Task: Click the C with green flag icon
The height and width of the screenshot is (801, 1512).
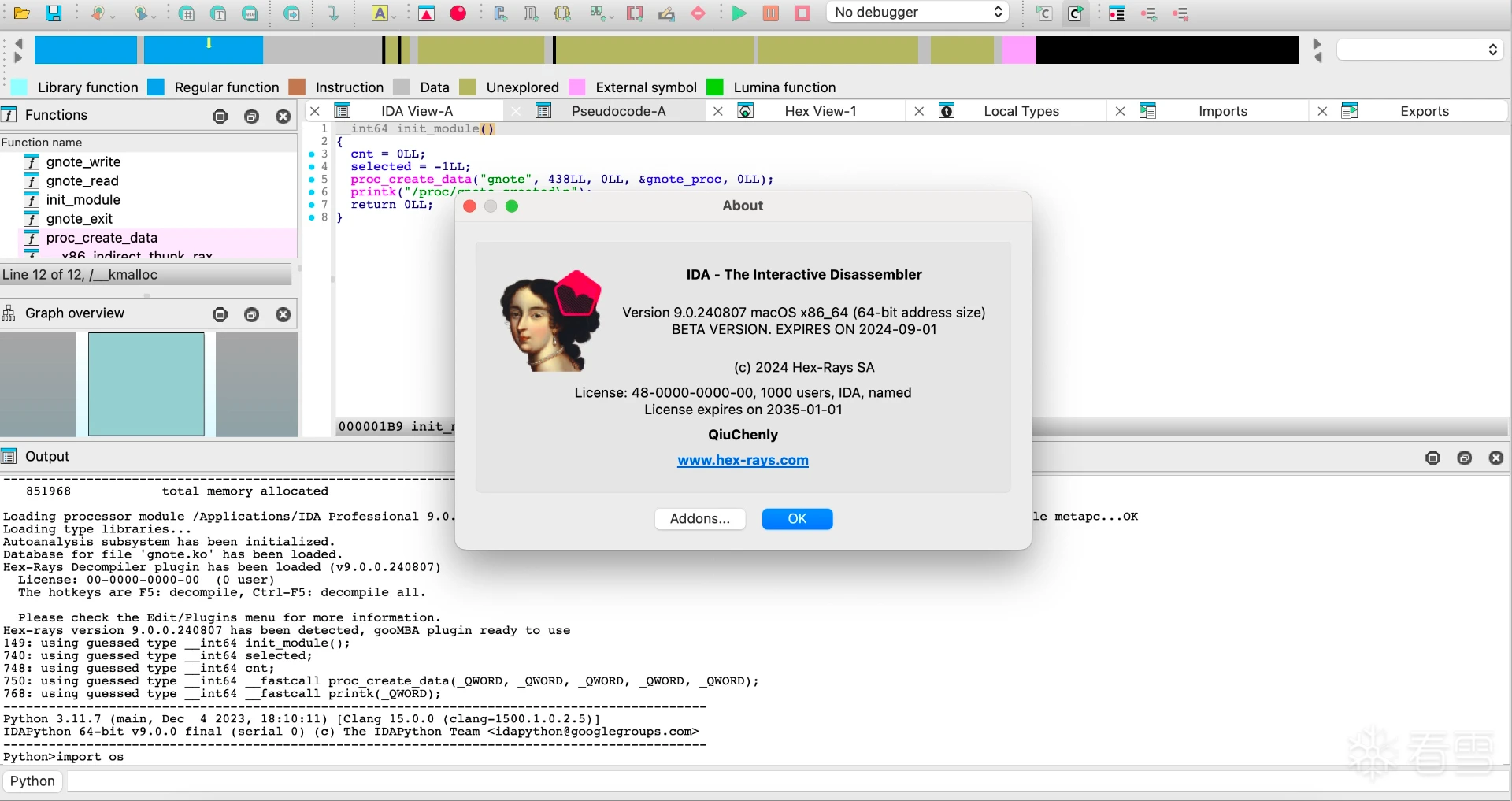Action: click(x=1044, y=13)
